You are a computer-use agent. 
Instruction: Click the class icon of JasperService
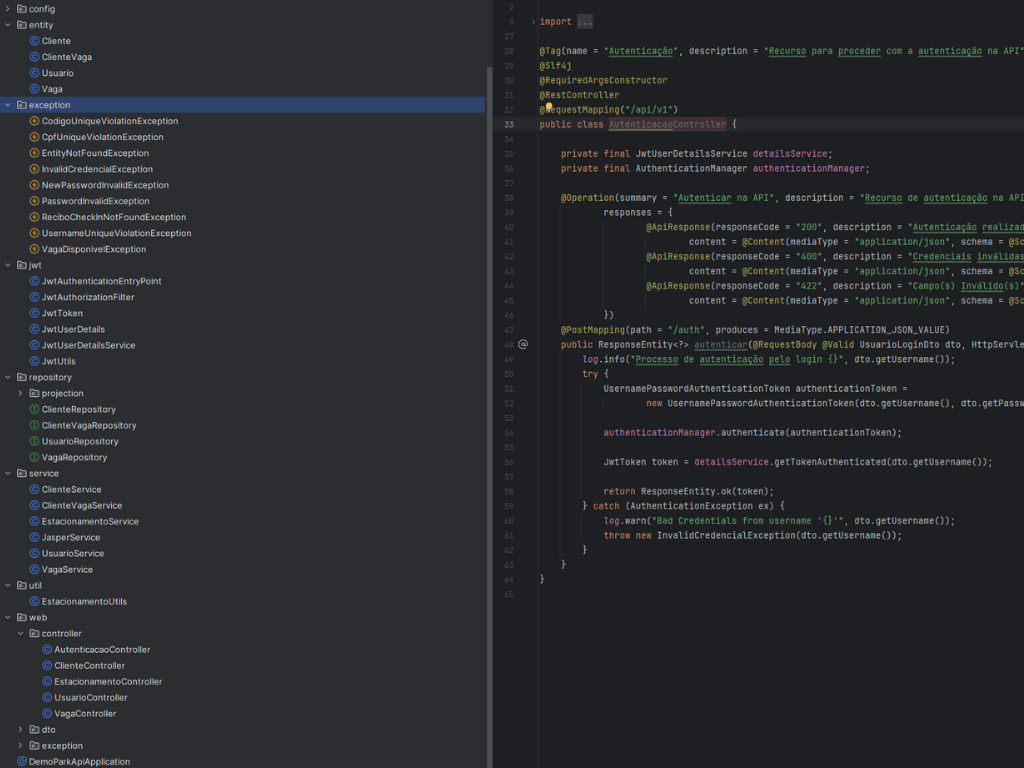pos(35,537)
